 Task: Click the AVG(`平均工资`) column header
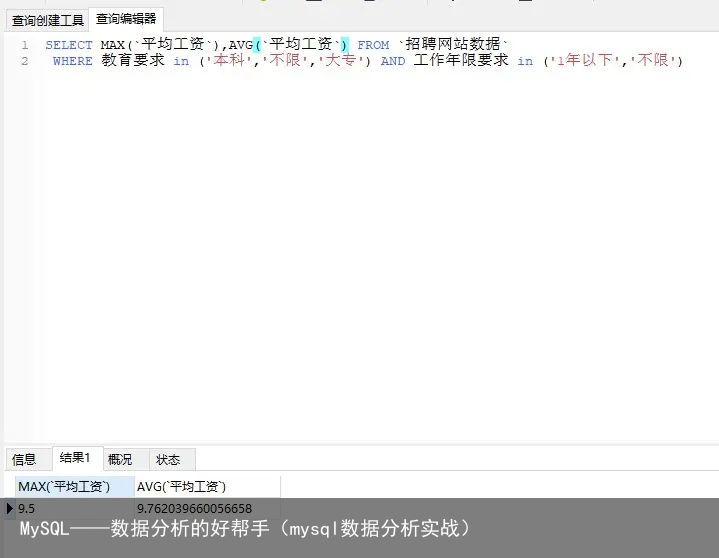point(207,486)
